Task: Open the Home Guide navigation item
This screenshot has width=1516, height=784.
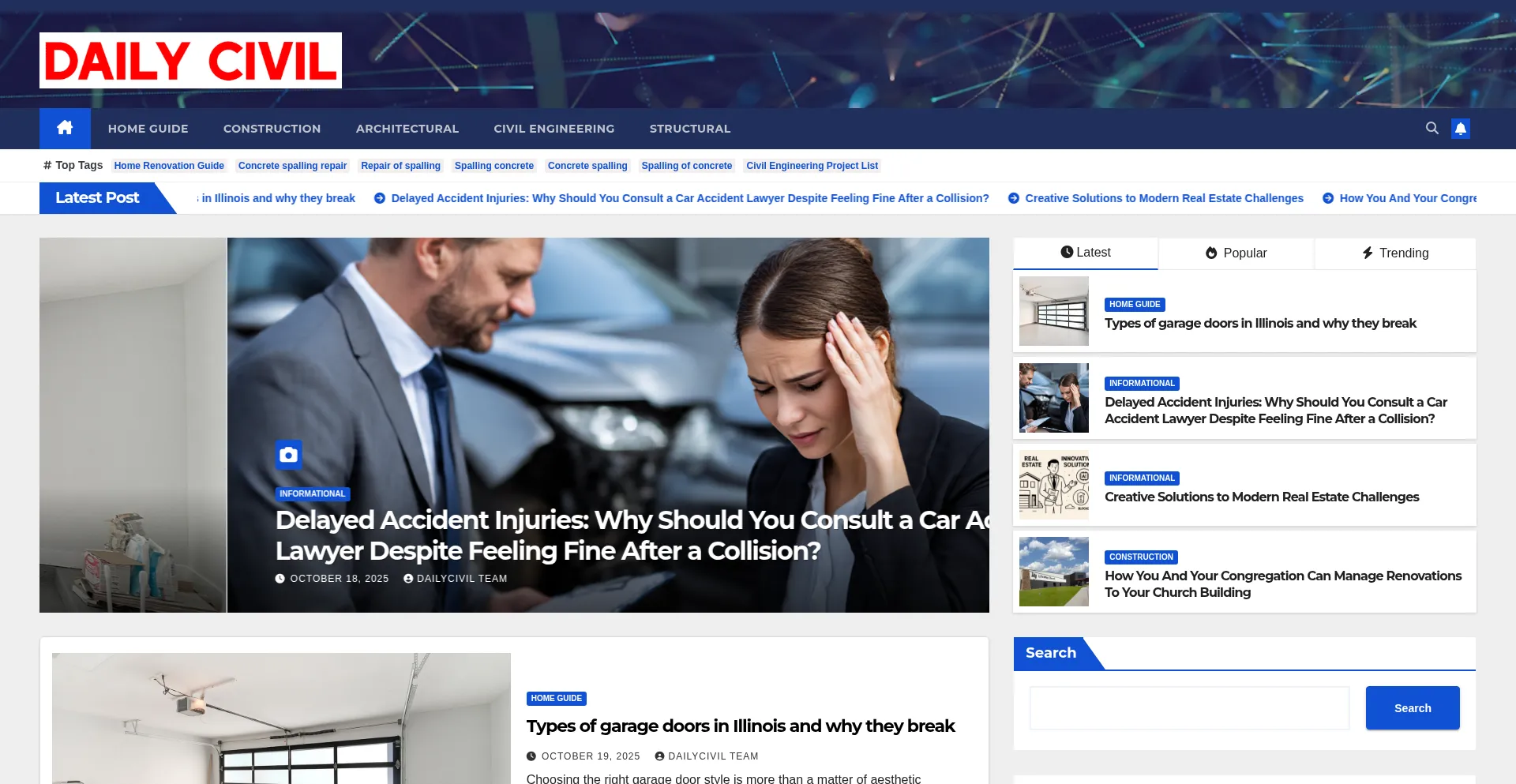Action: pos(148,129)
